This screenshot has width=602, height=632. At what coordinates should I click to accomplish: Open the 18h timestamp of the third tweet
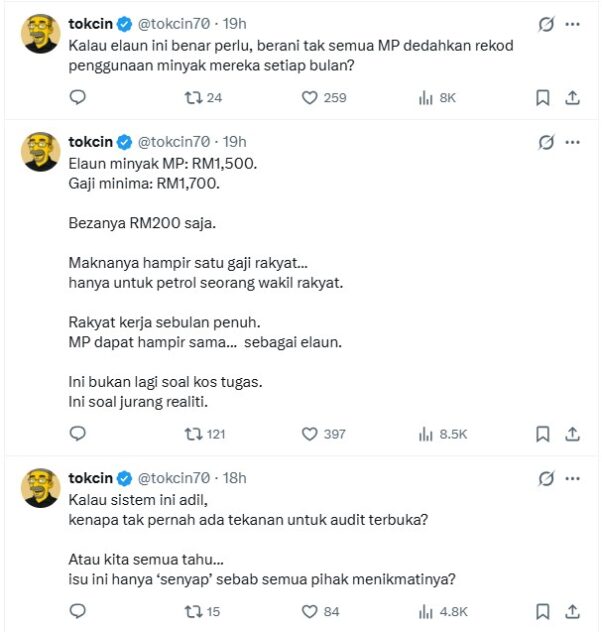(236, 478)
